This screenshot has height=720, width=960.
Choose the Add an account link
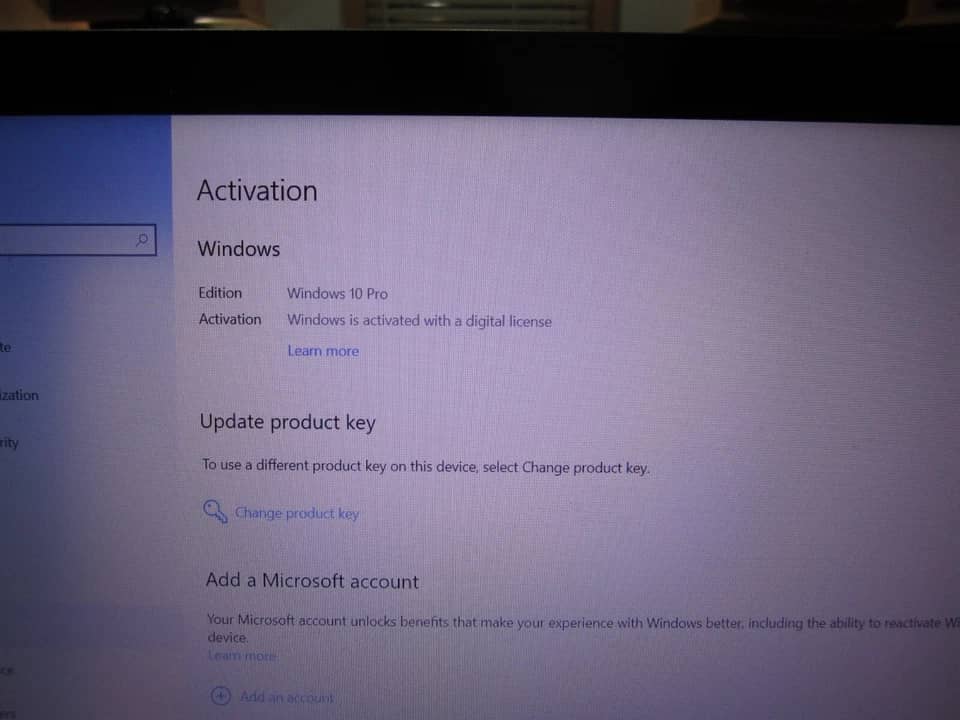287,697
